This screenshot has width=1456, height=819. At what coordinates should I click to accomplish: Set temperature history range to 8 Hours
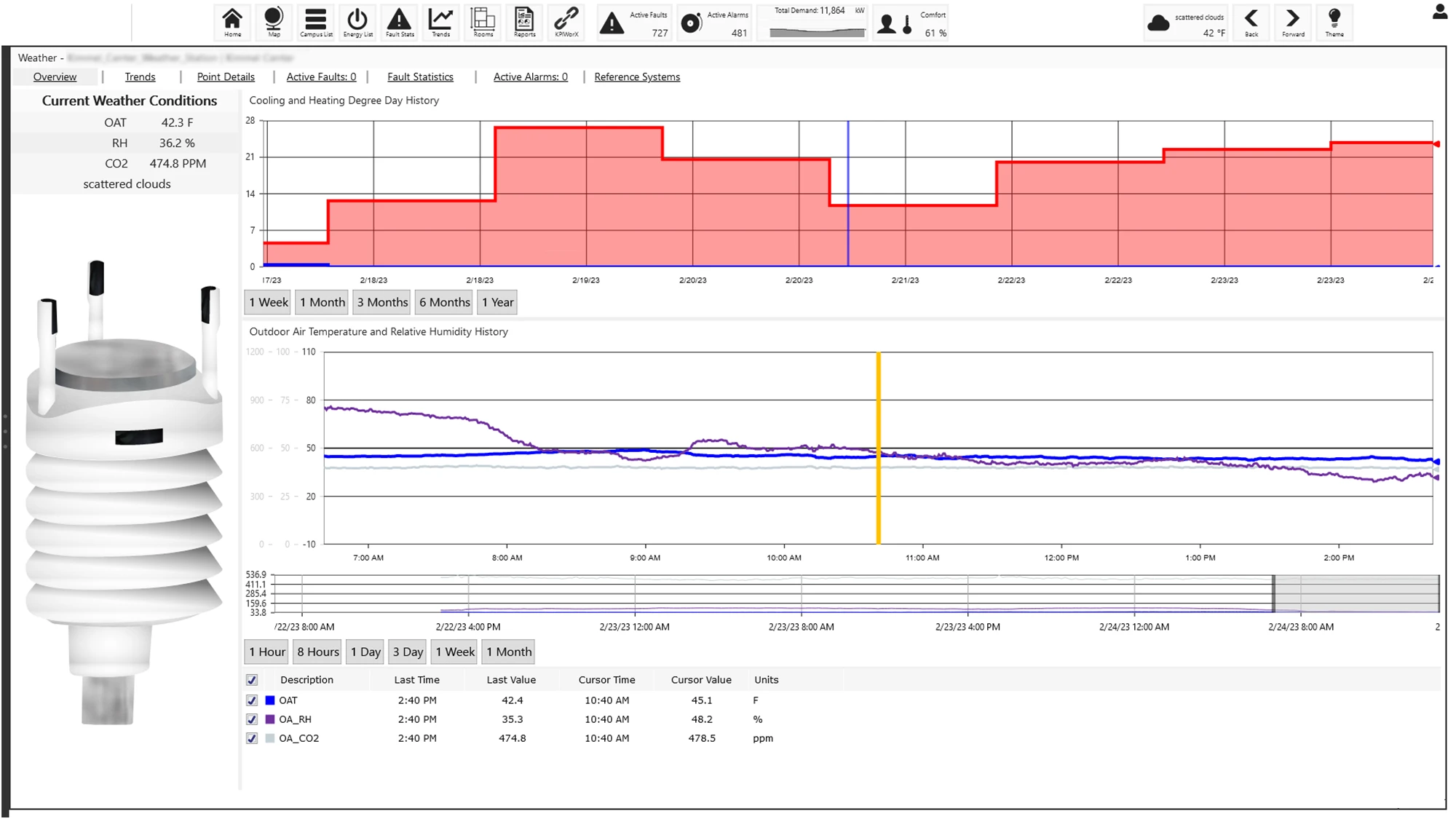tap(317, 652)
